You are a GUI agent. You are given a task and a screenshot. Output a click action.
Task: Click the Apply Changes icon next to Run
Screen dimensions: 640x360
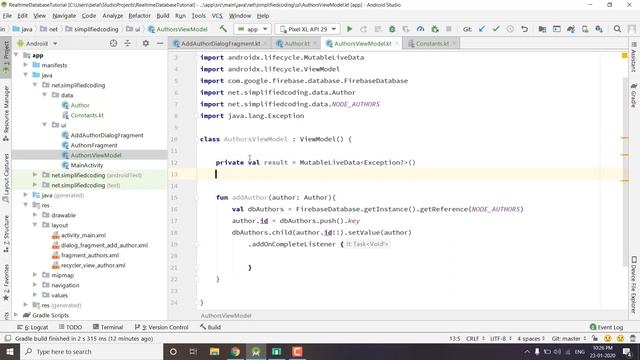click(x=364, y=29)
